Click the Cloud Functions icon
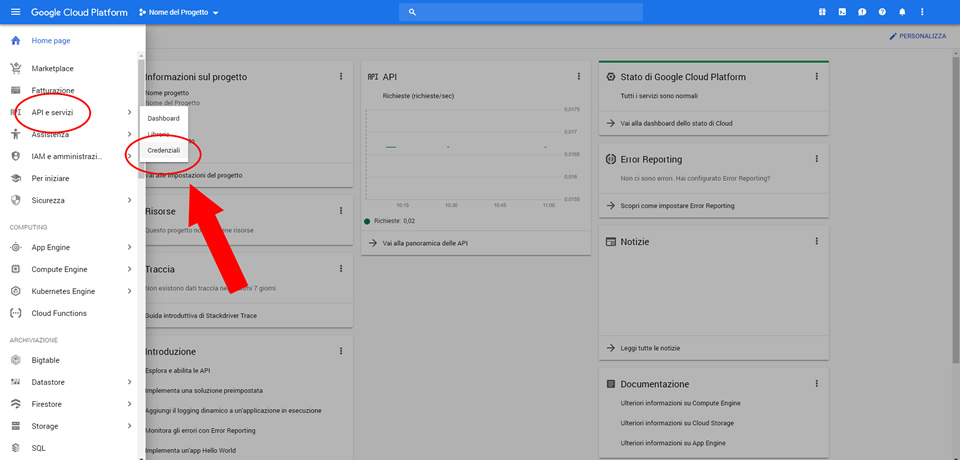Viewport: 960px width, 460px height. pos(16,314)
